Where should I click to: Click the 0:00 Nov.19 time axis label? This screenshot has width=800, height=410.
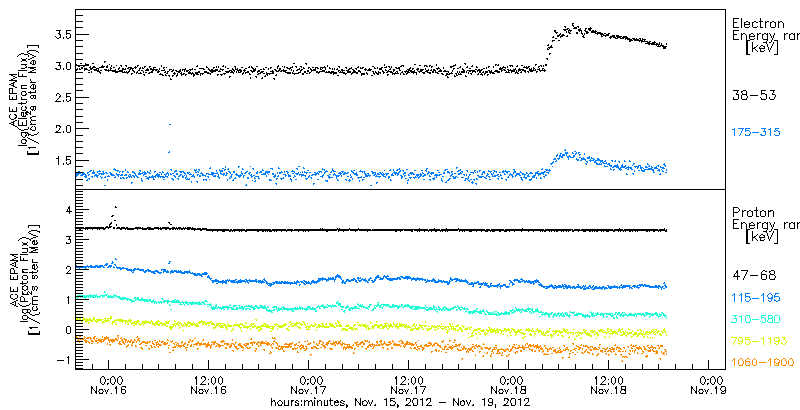pyautogui.click(x=709, y=386)
